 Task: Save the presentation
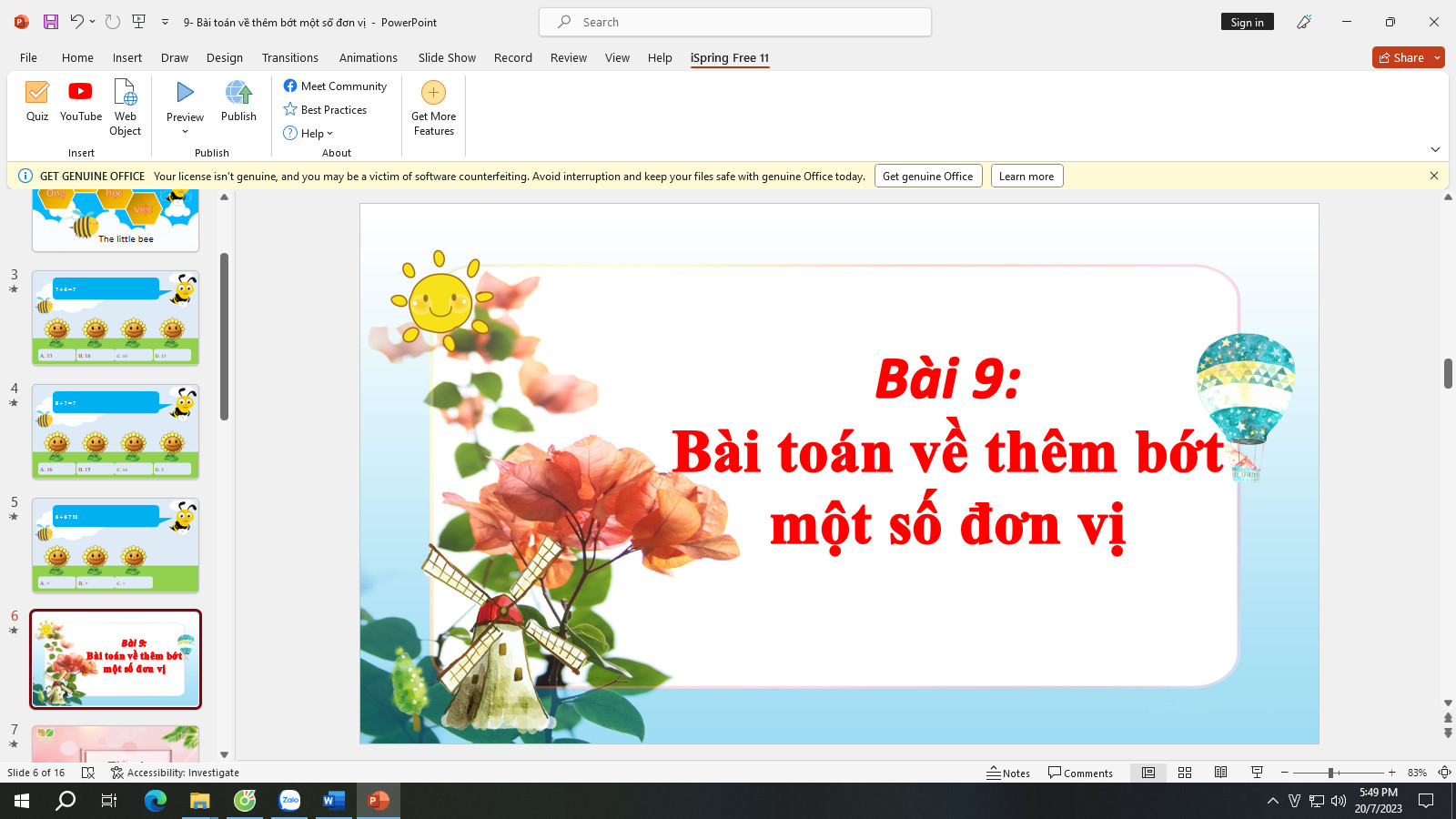tap(51, 22)
